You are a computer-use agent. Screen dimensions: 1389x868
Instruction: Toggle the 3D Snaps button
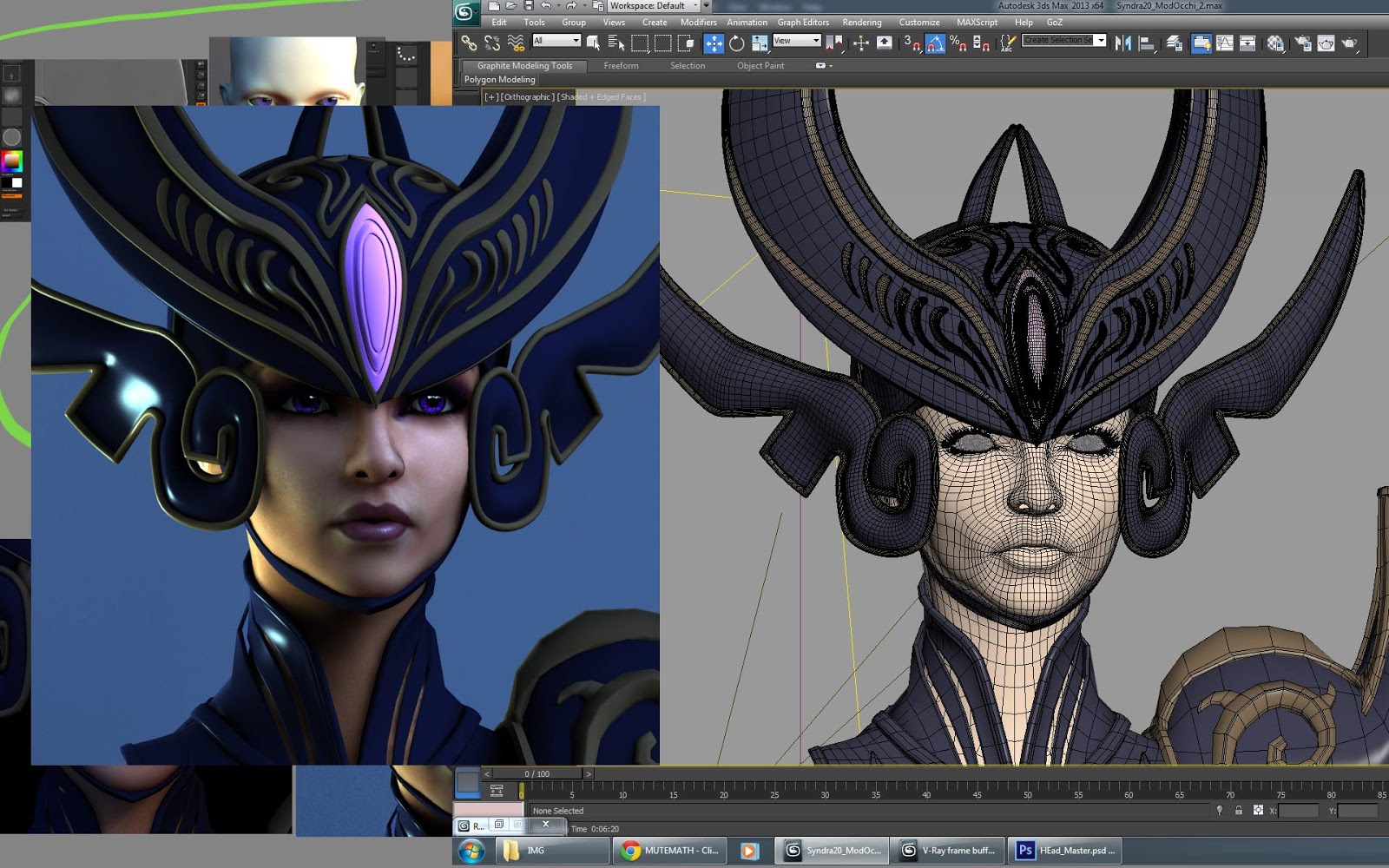tap(912, 43)
